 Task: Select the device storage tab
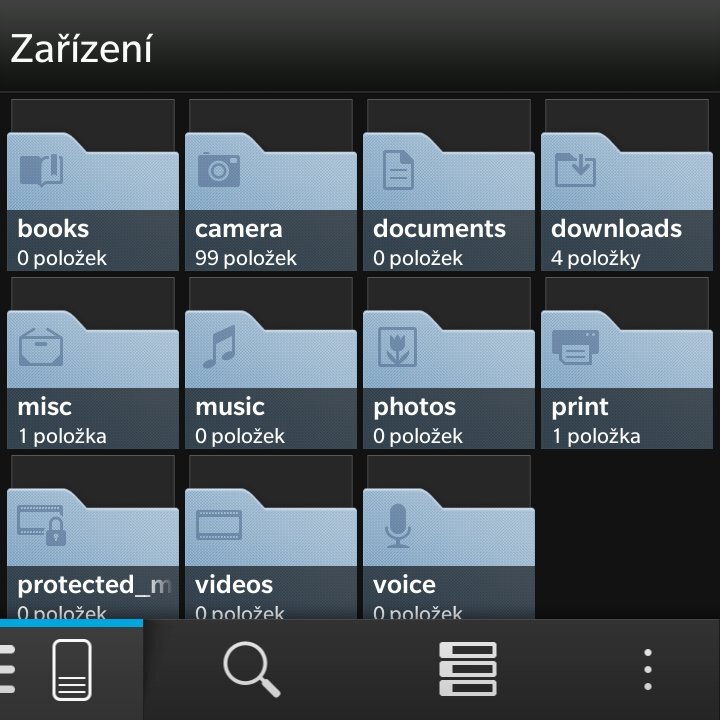tap(72, 669)
